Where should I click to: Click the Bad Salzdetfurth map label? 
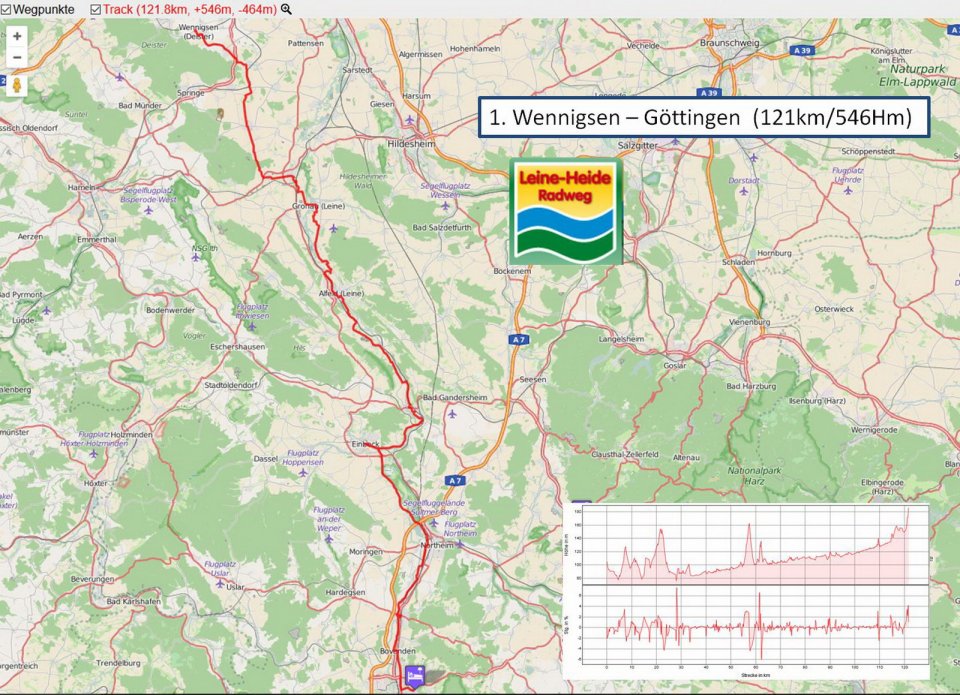click(x=441, y=227)
